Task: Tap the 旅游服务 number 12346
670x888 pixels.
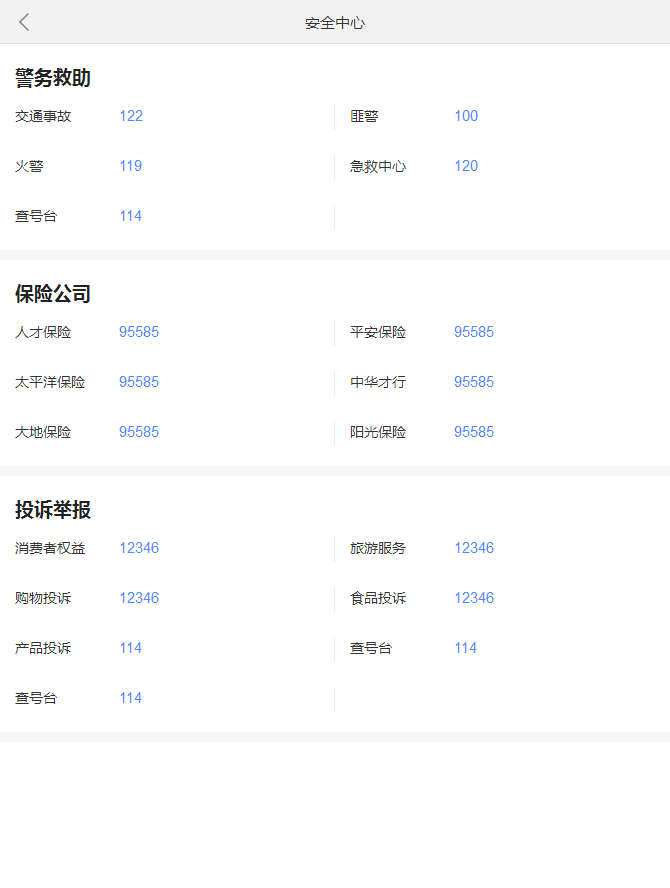Action: click(474, 548)
